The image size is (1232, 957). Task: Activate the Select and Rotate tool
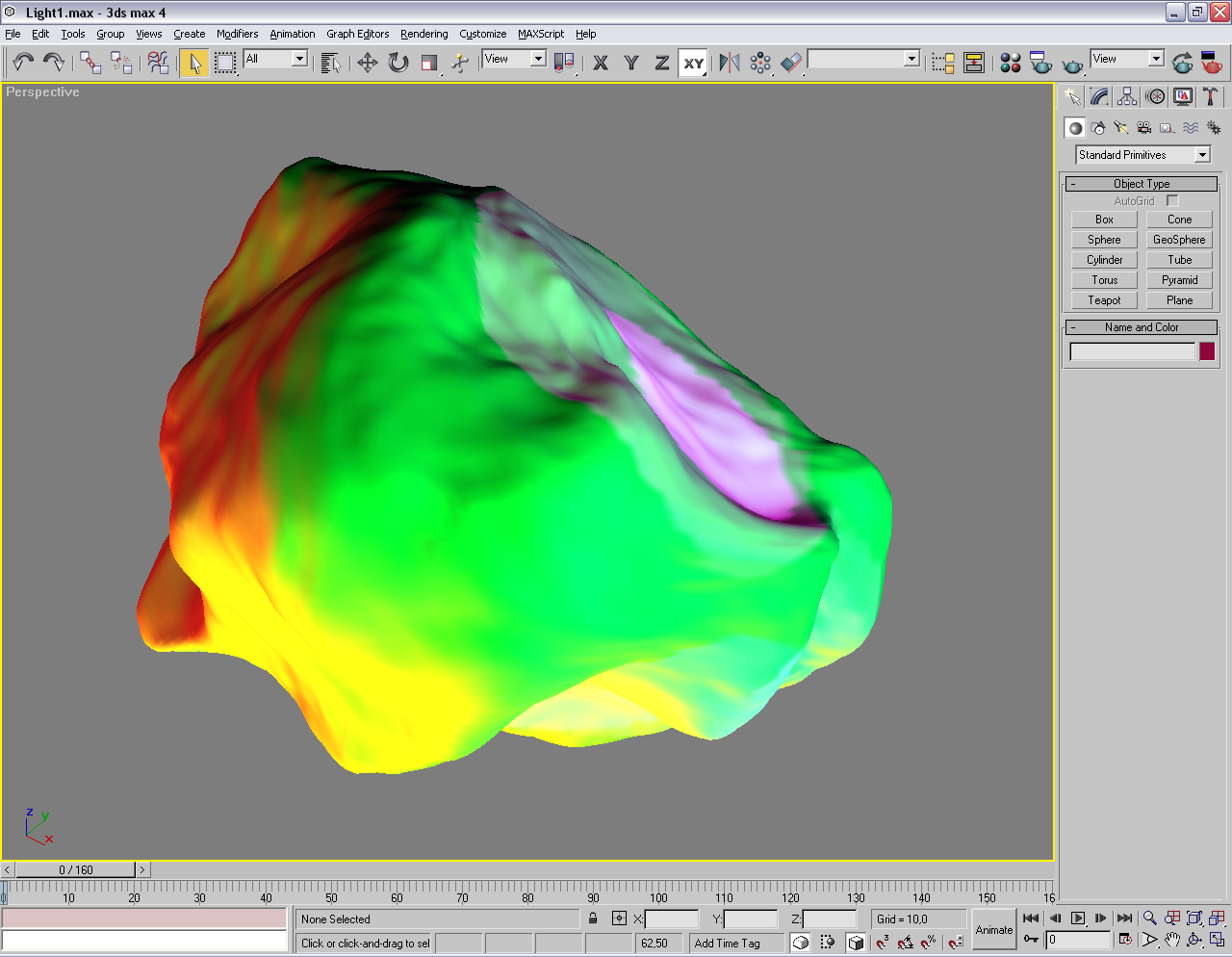click(398, 63)
